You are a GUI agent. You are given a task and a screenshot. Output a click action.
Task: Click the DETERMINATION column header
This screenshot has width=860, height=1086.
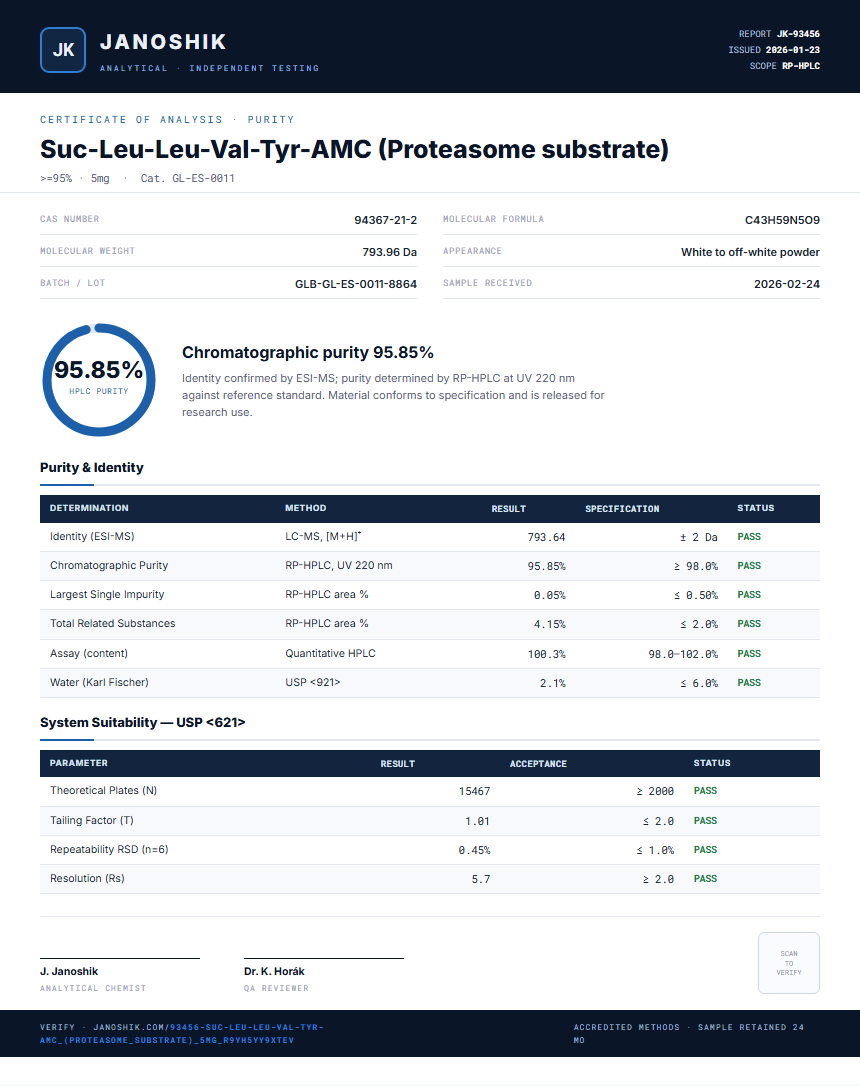click(x=89, y=508)
